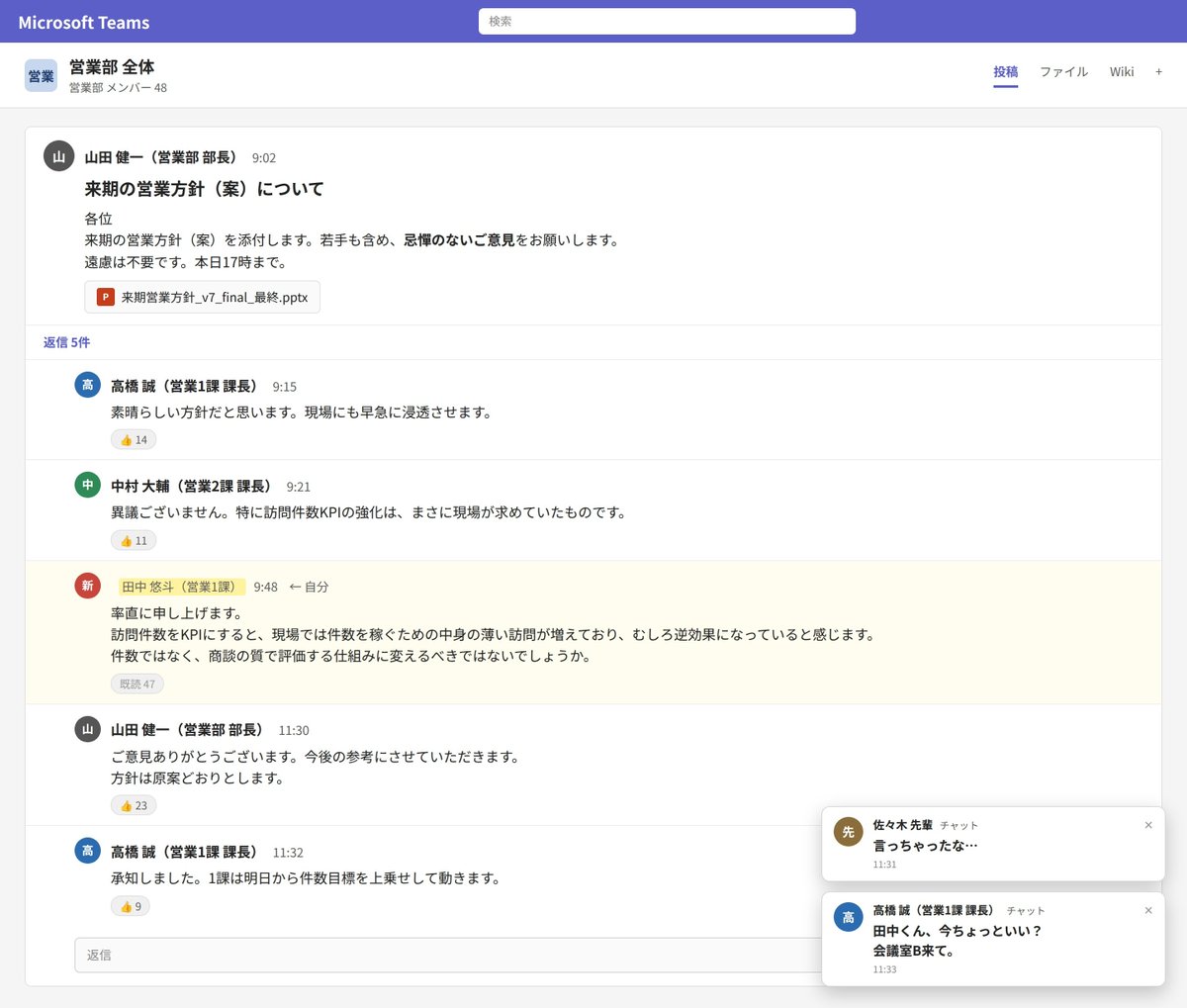The height and width of the screenshot is (1008, 1187).
Task: Switch to the ファイル tab
Action: click(x=1063, y=72)
